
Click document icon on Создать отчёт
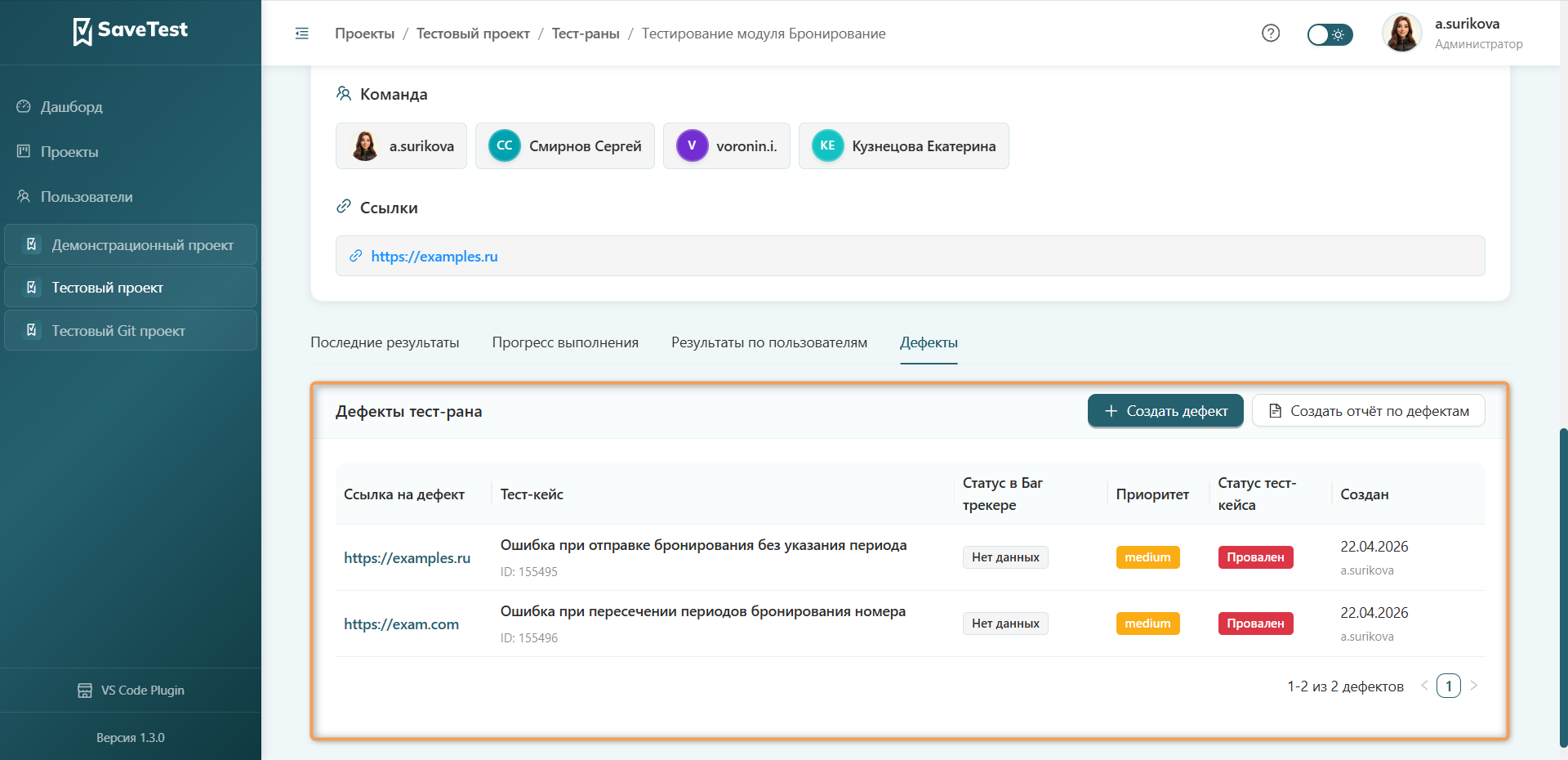[x=1275, y=411]
